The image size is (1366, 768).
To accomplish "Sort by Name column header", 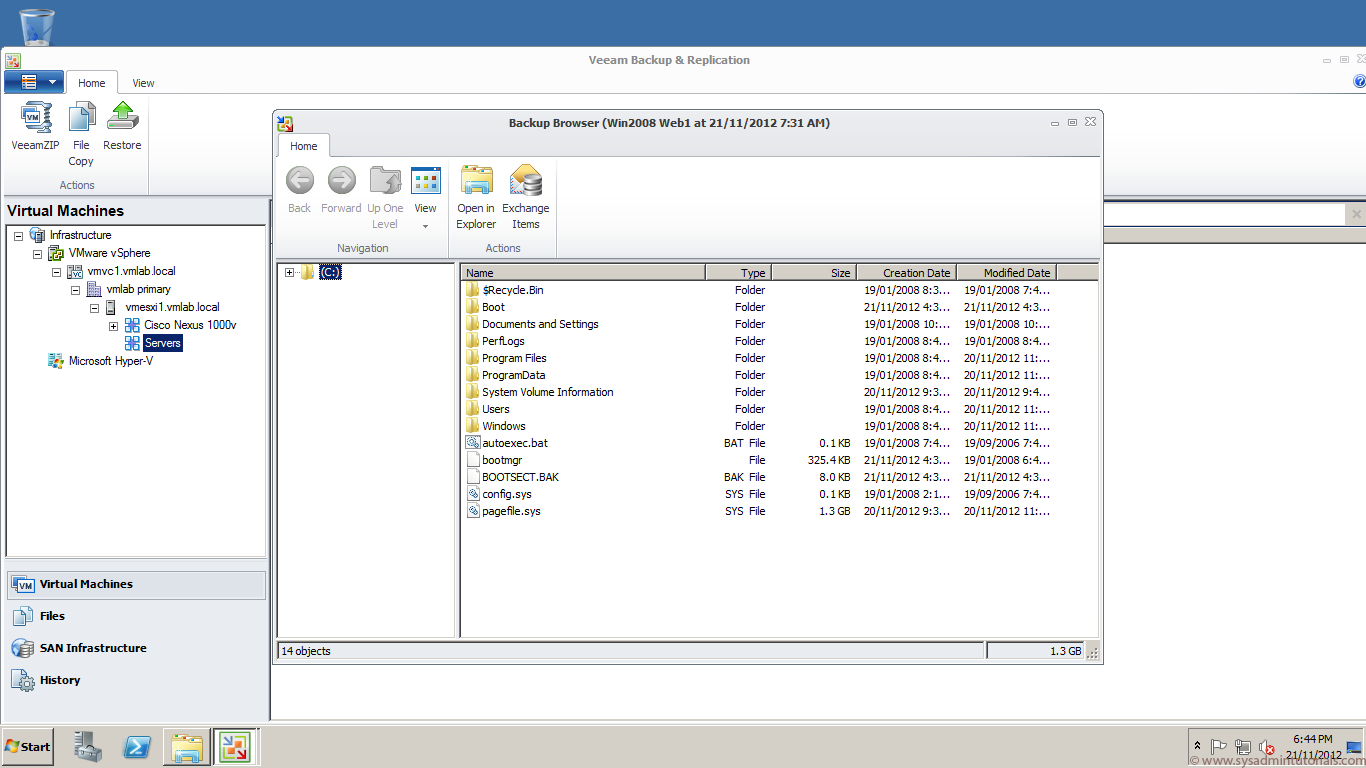I will coord(583,272).
